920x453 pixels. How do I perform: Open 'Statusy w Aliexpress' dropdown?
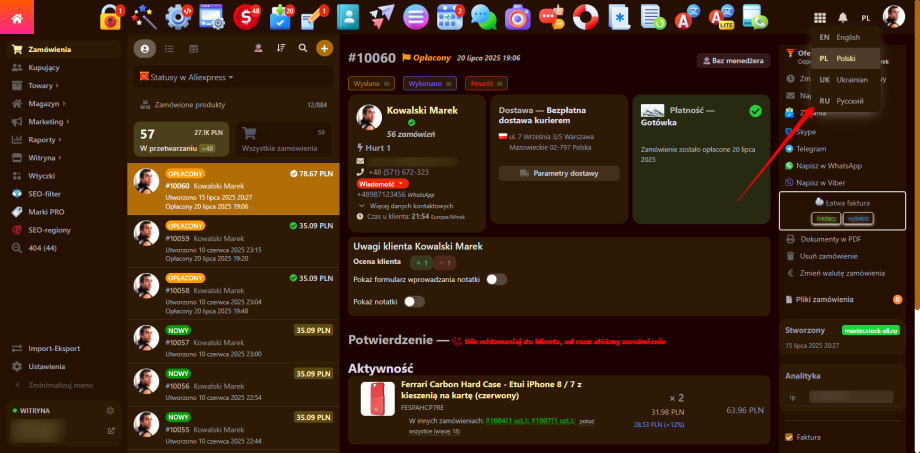click(x=233, y=77)
